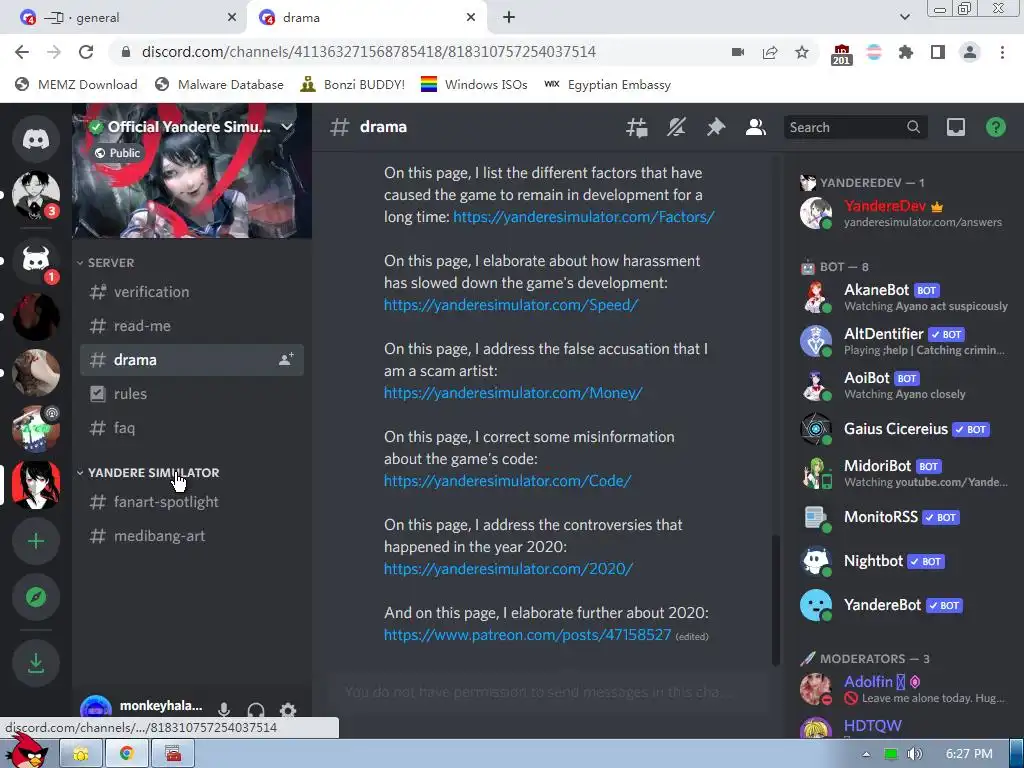Viewport: 1024px width, 768px height.
Task: Click the Chrome address bar URL
Action: tap(368, 52)
